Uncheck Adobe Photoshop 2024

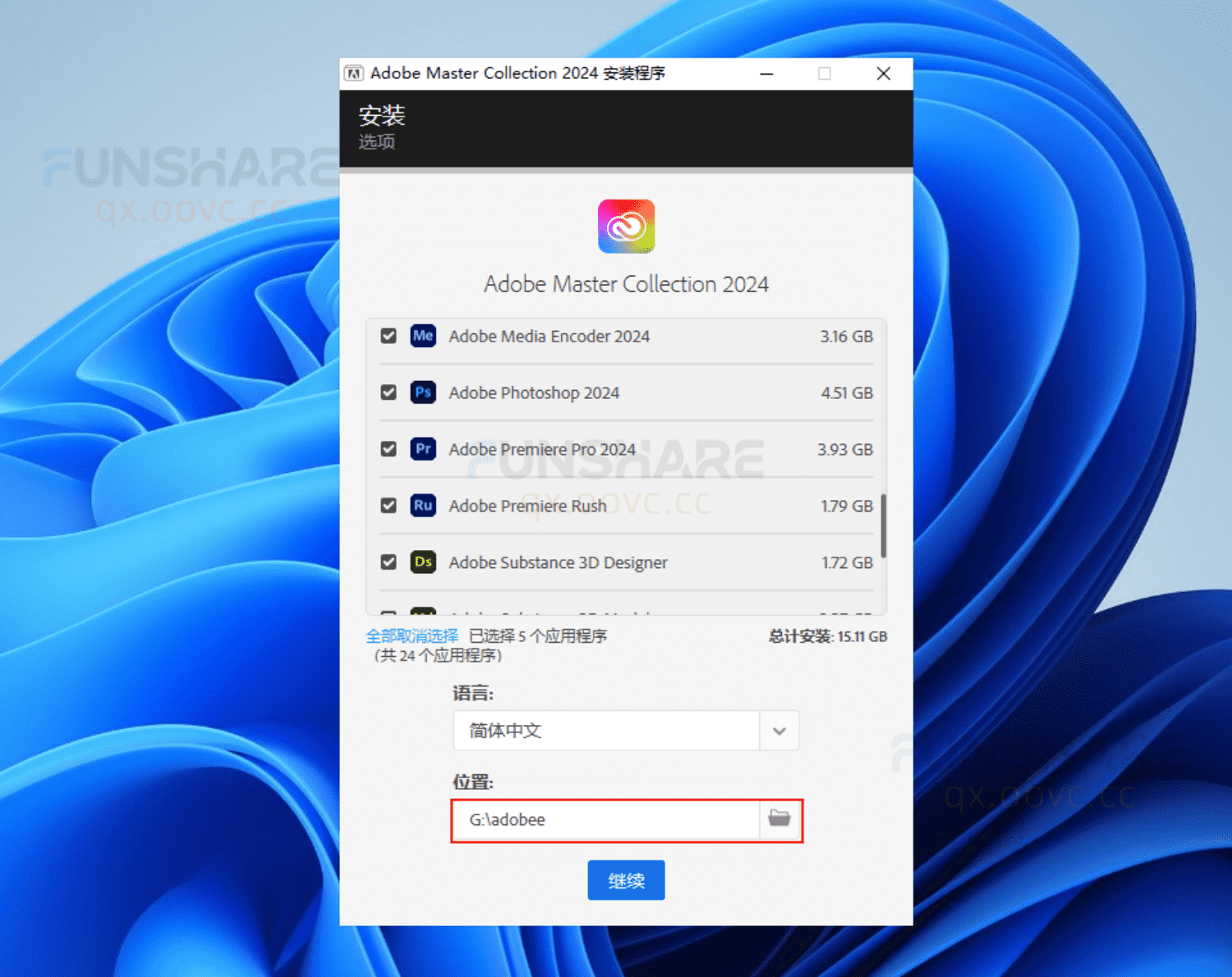point(388,392)
